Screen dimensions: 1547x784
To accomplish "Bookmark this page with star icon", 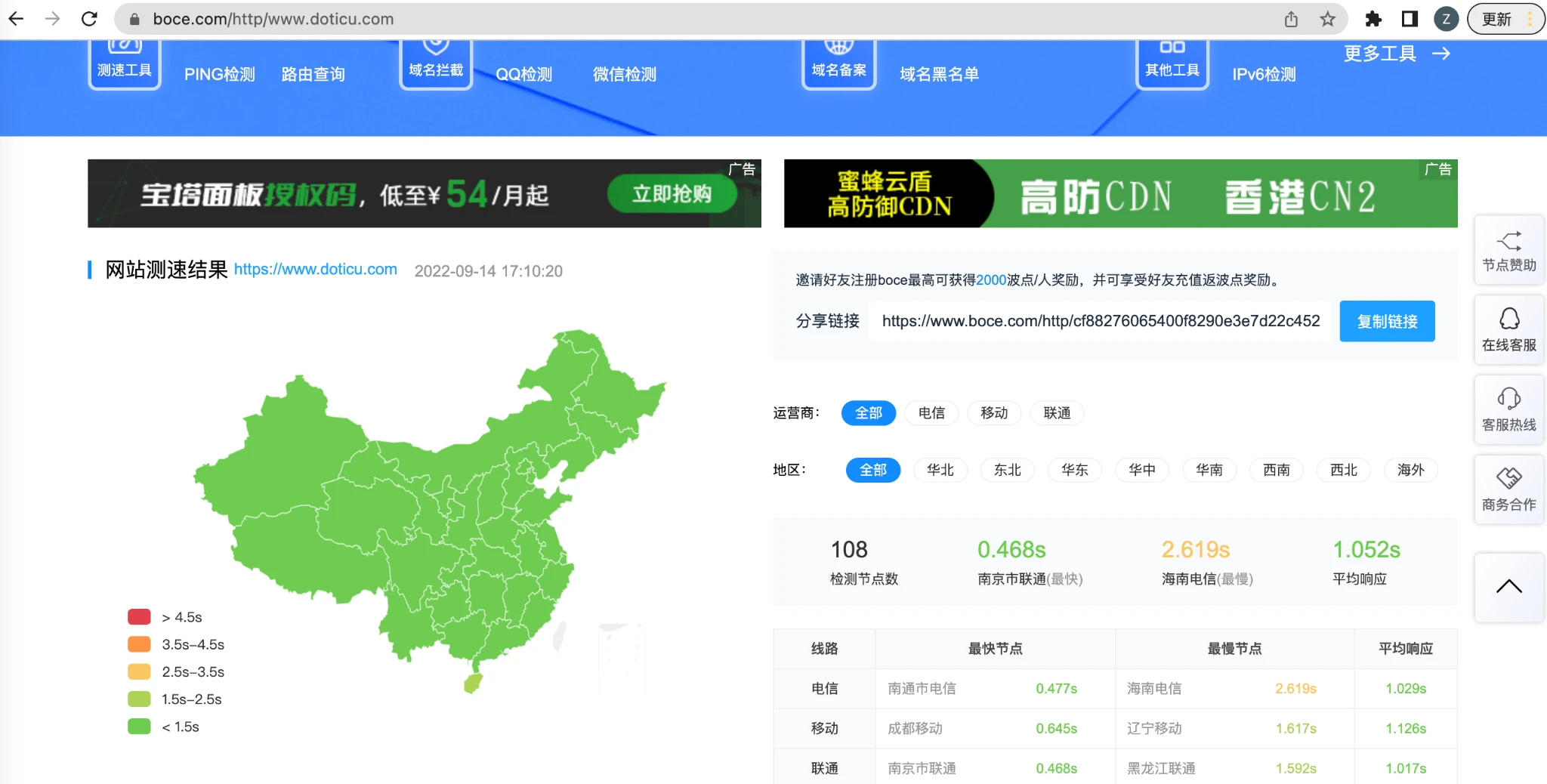I will tap(1327, 19).
